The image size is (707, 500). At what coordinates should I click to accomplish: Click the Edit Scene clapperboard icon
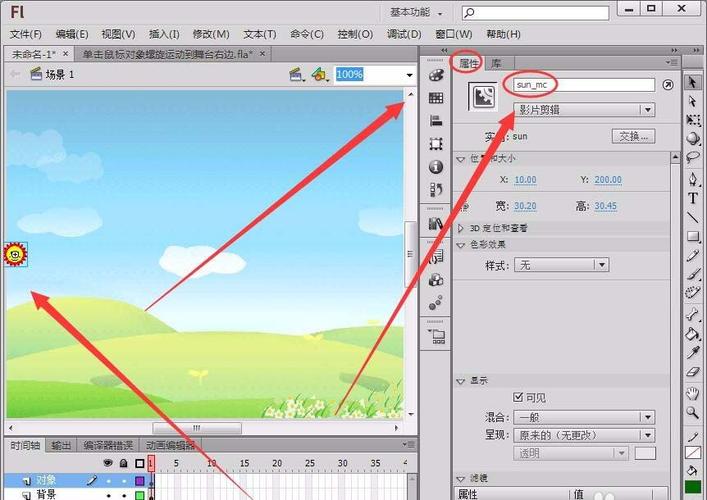click(x=296, y=74)
